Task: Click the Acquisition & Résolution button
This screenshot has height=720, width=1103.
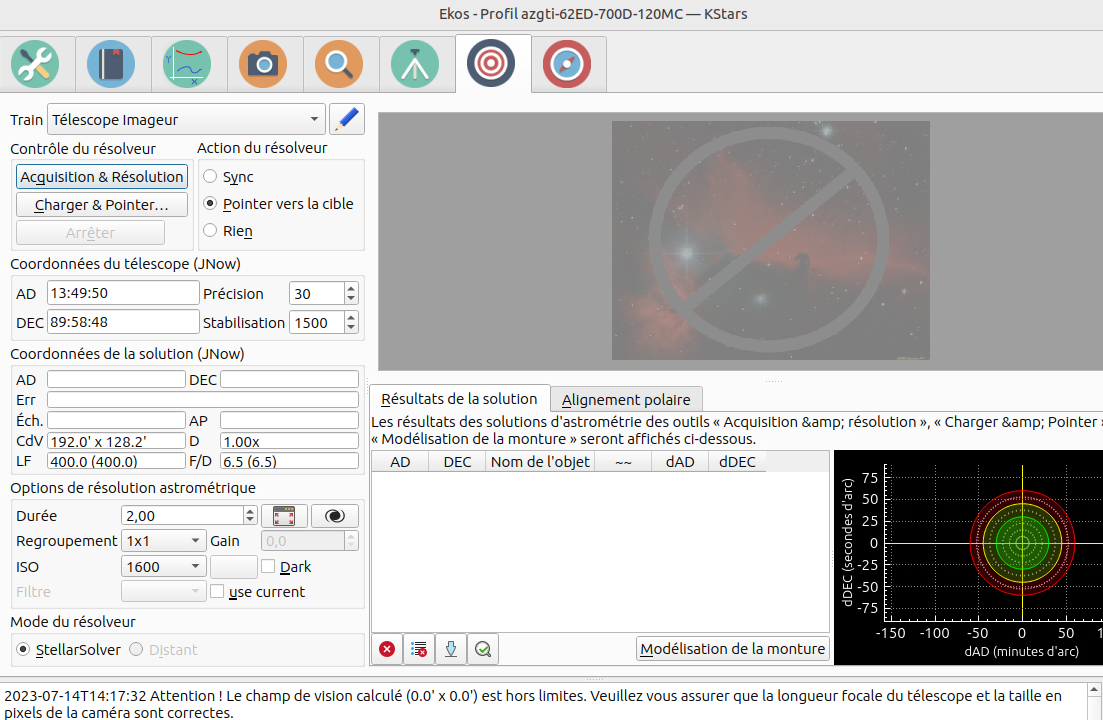Action: (102, 176)
